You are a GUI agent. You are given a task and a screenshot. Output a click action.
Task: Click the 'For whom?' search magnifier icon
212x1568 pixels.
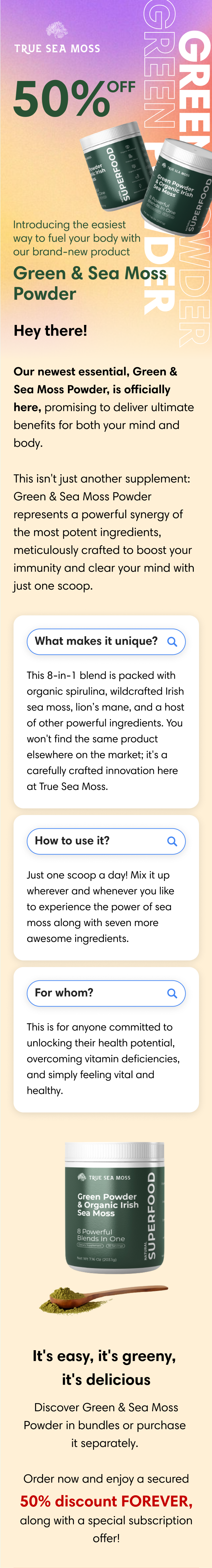tap(172, 994)
